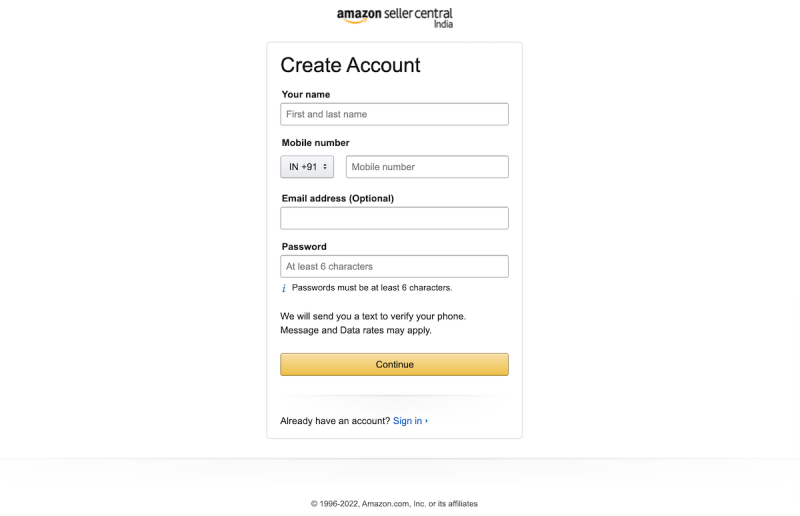The image size is (800, 516).
Task: Follow the Sign in link
Action: tap(407, 421)
